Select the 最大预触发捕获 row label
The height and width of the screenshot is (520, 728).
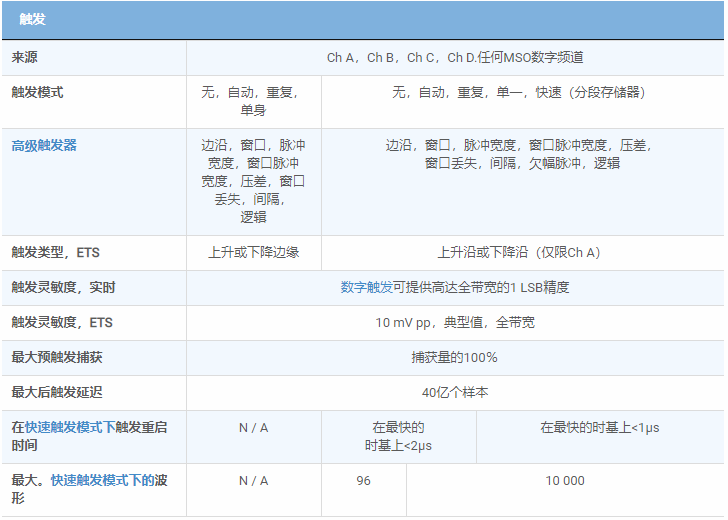56,357
